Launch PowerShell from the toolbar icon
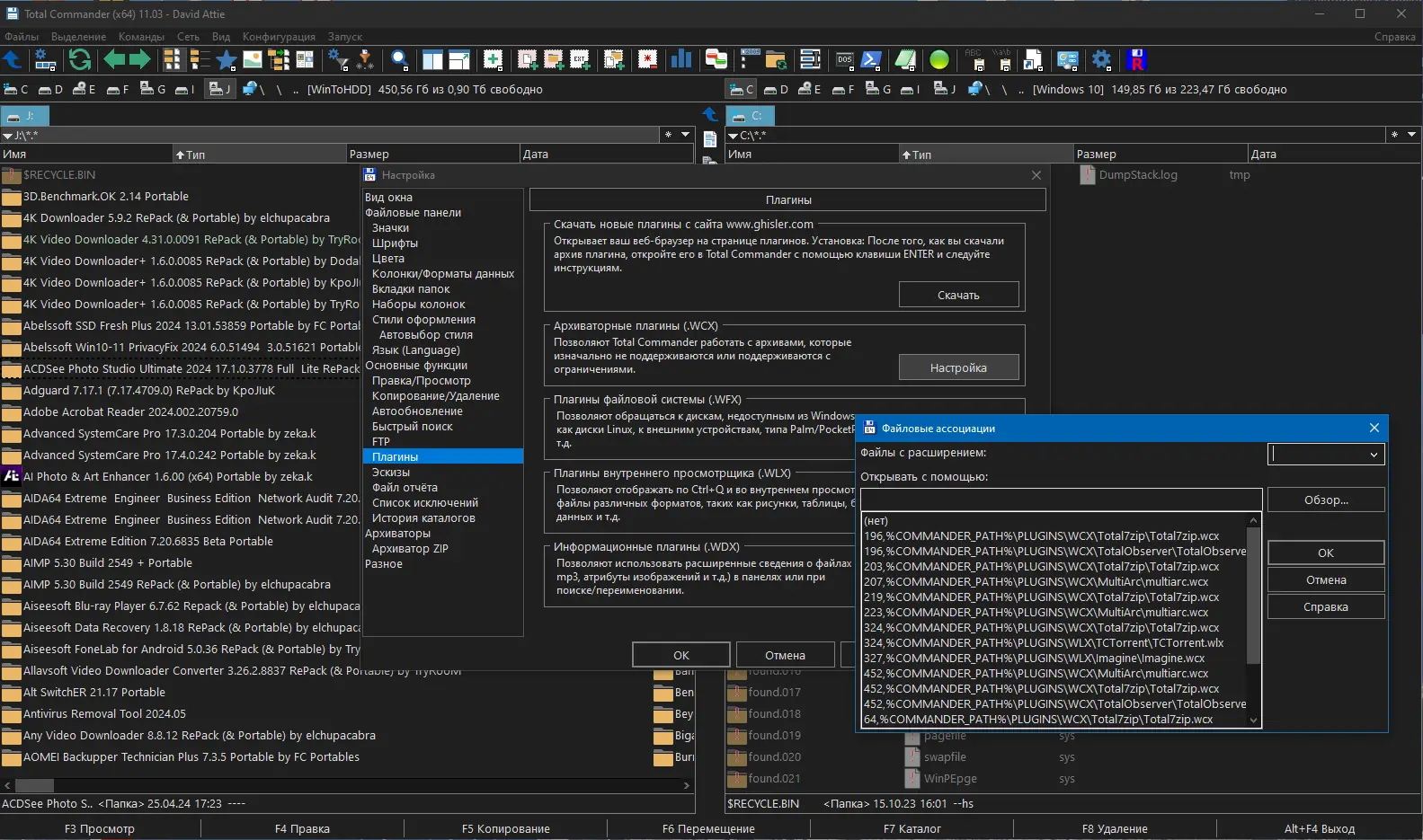Viewport: 1423px width, 840px height. click(x=870, y=60)
